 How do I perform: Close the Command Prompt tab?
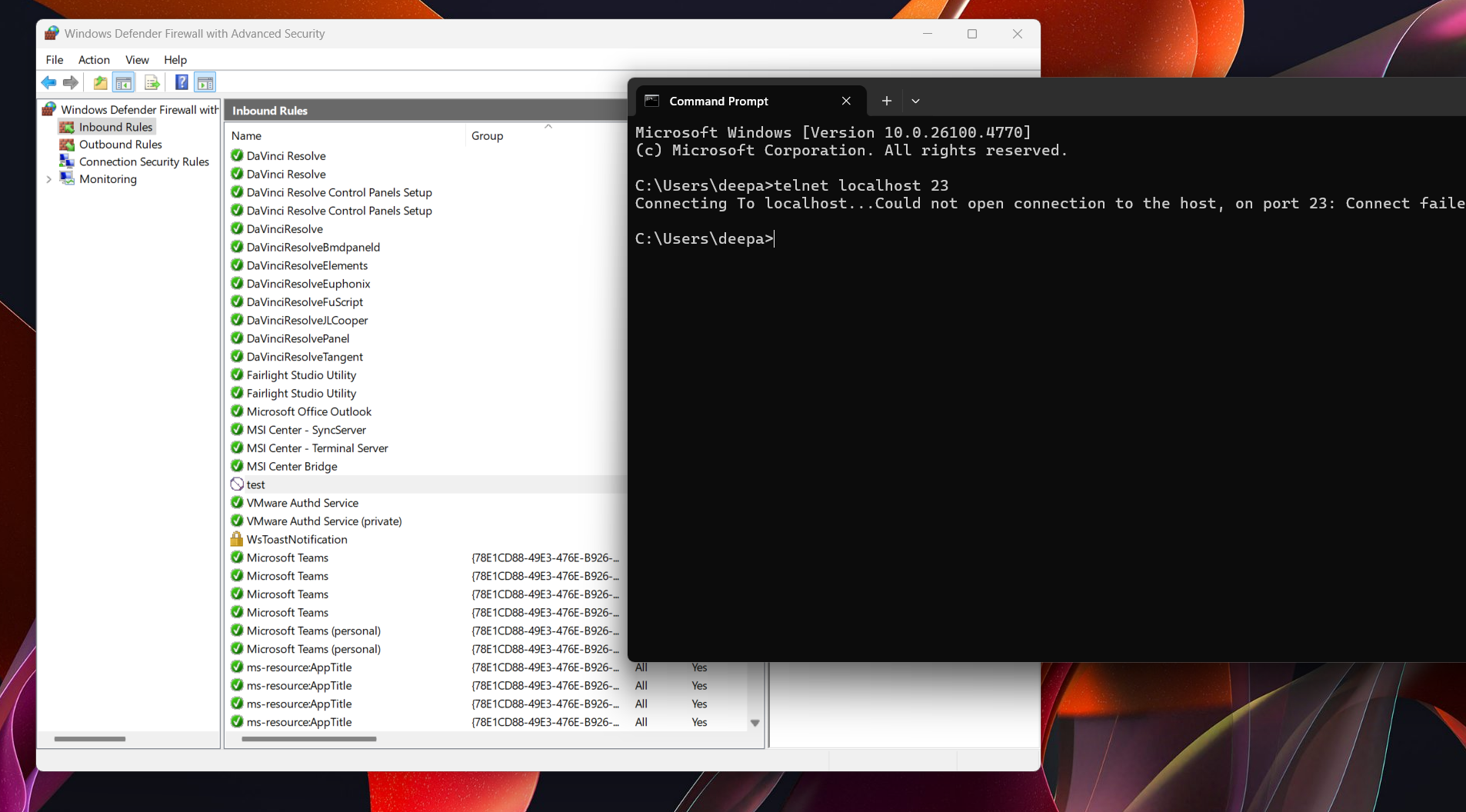click(x=846, y=101)
